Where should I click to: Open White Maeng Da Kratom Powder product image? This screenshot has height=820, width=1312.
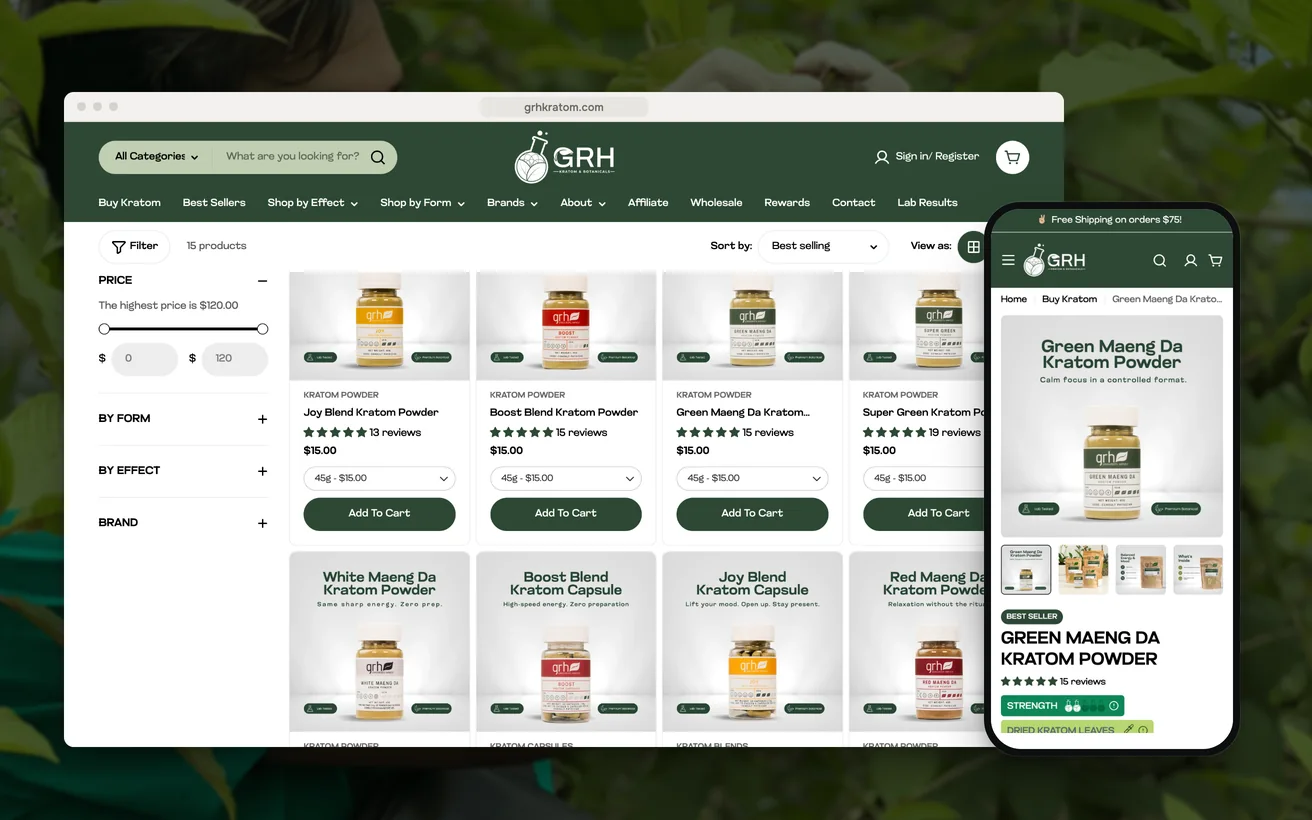(x=379, y=642)
